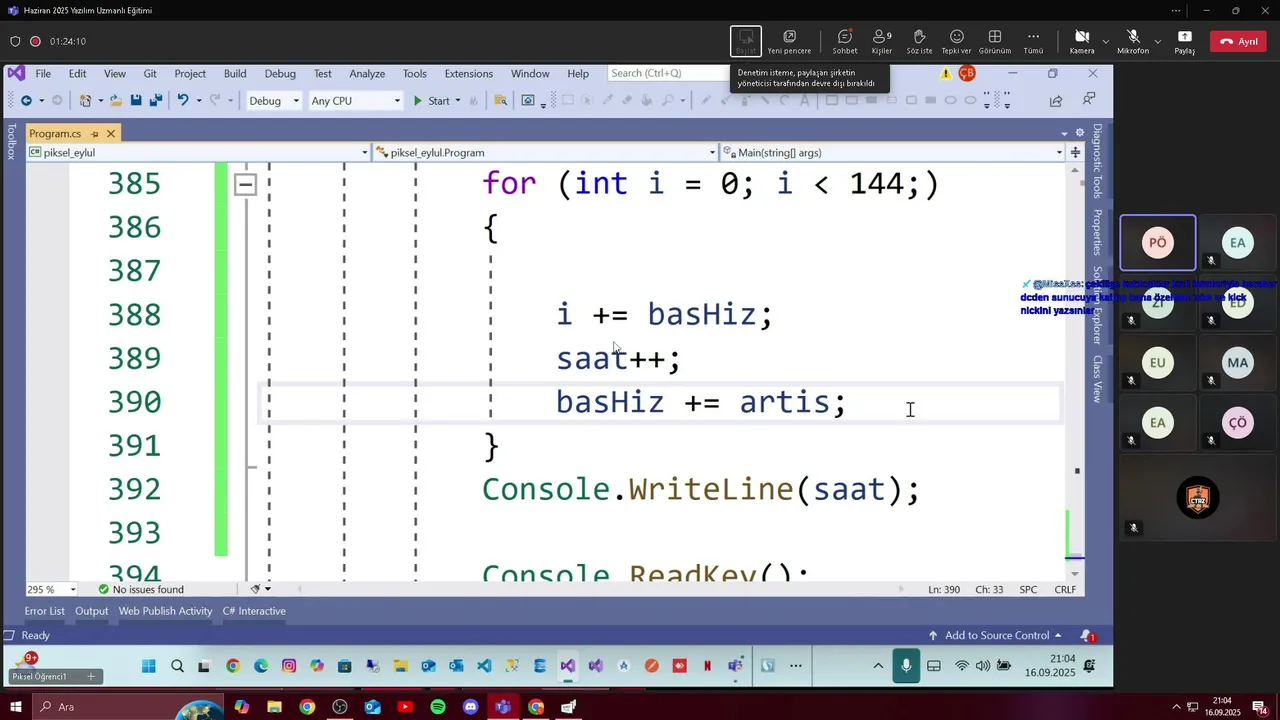Select PÖ participant tile
The width and height of the screenshot is (1280, 720).
pyautogui.click(x=1157, y=243)
